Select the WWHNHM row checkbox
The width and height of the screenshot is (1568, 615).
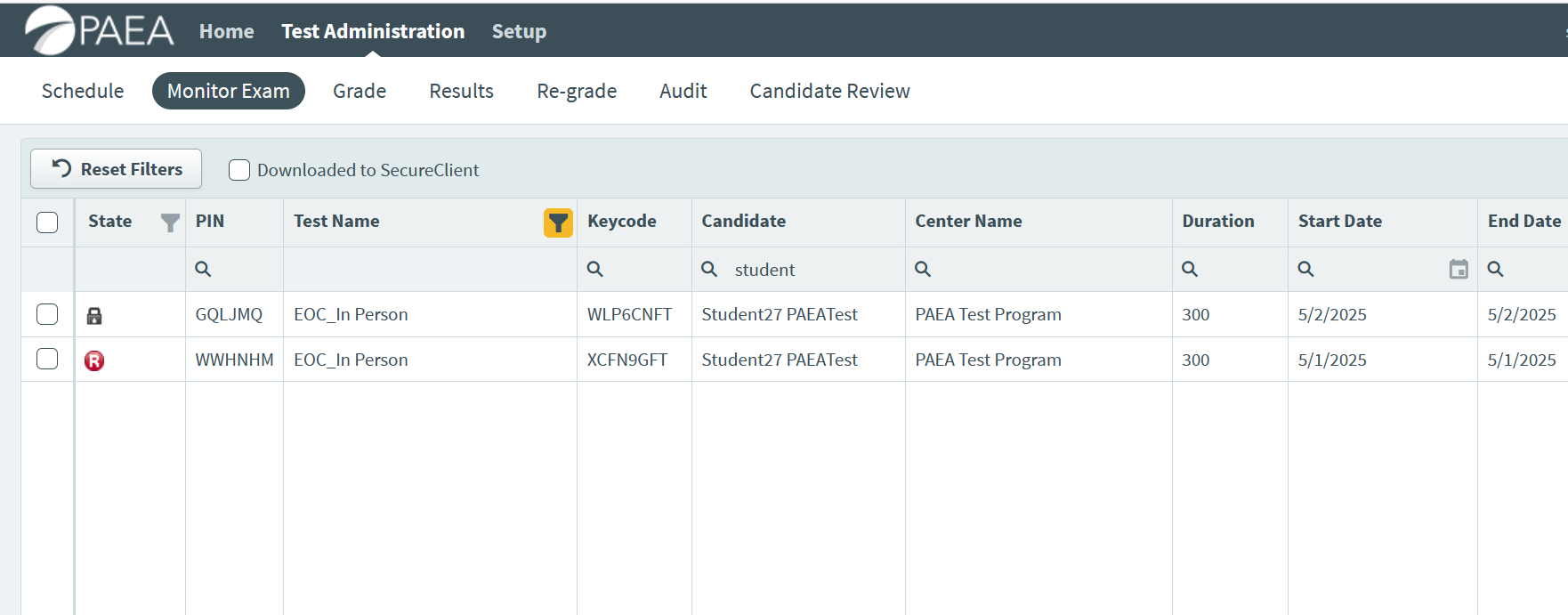tap(47, 359)
